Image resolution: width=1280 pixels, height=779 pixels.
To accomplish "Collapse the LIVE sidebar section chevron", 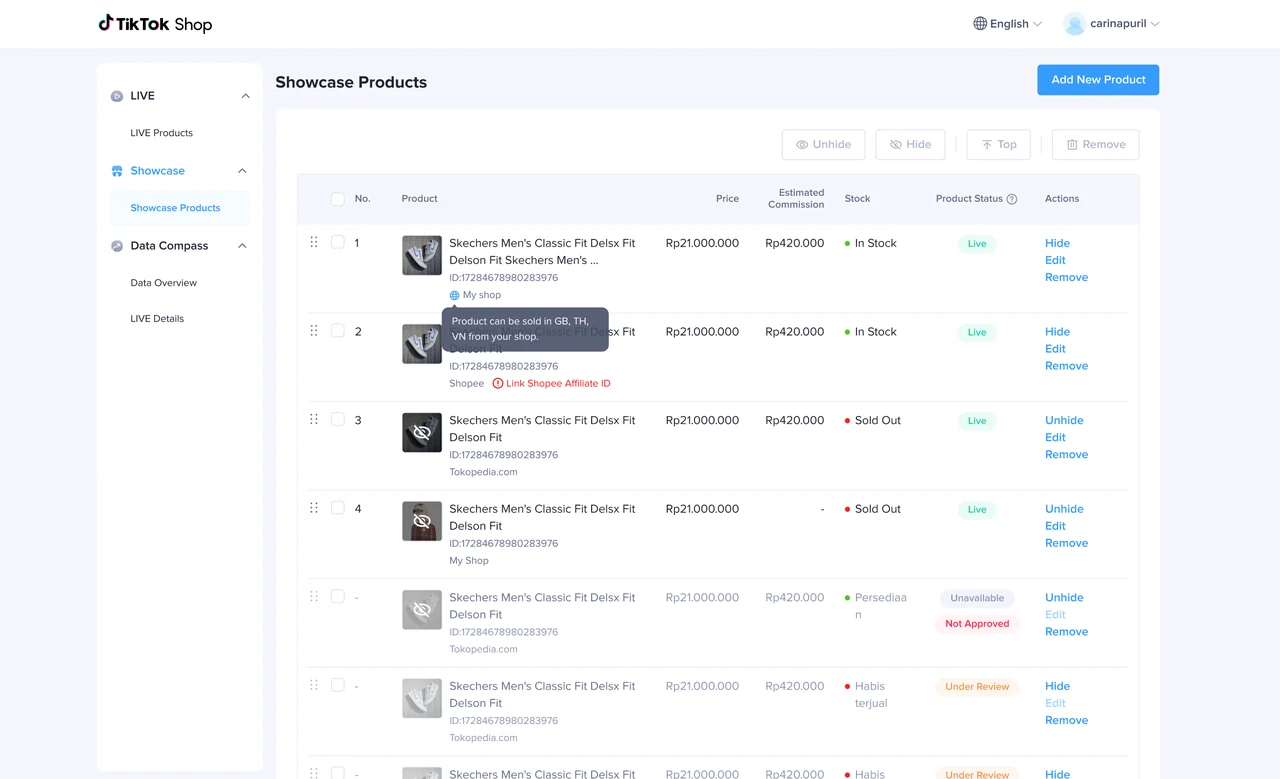I will pos(245,96).
